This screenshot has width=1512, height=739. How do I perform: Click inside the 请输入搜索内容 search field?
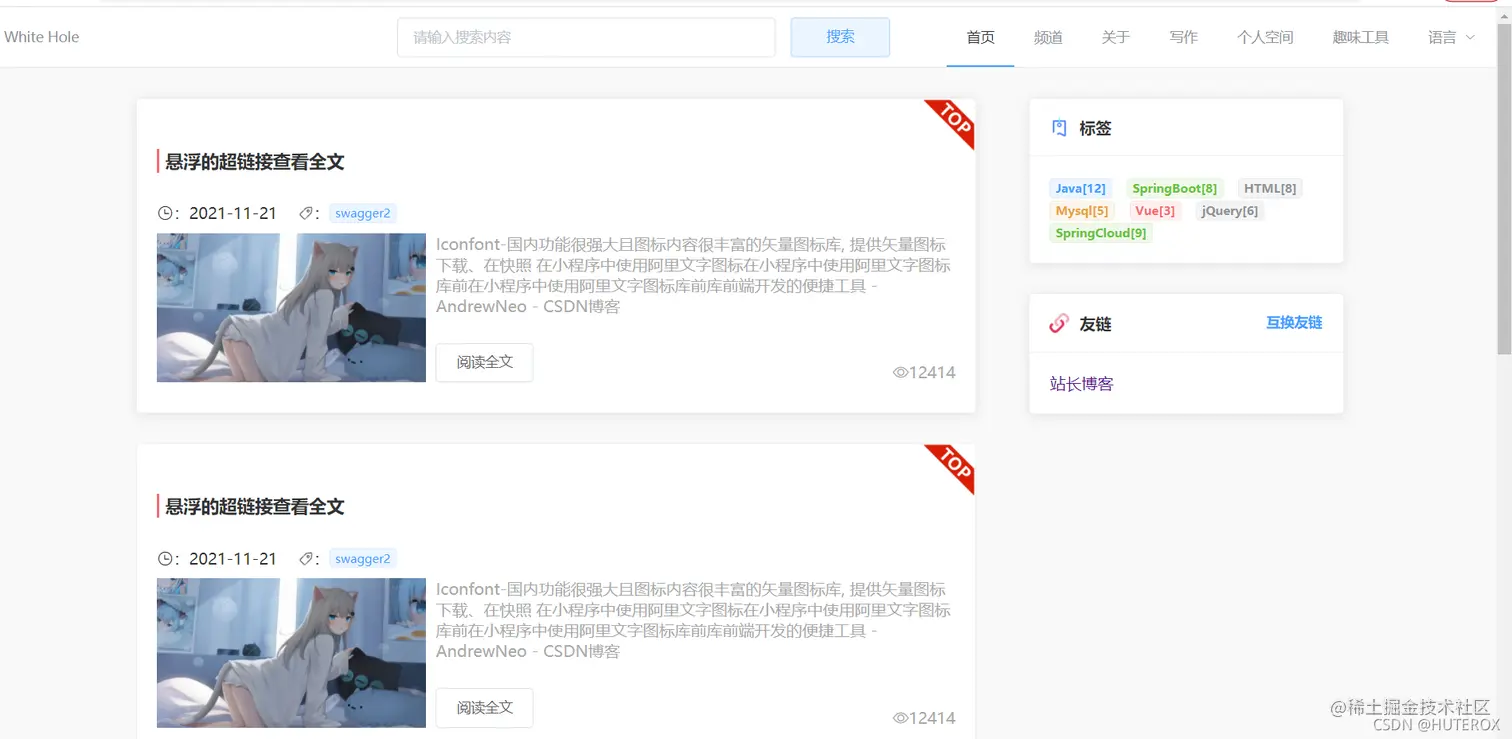pyautogui.click(x=586, y=37)
